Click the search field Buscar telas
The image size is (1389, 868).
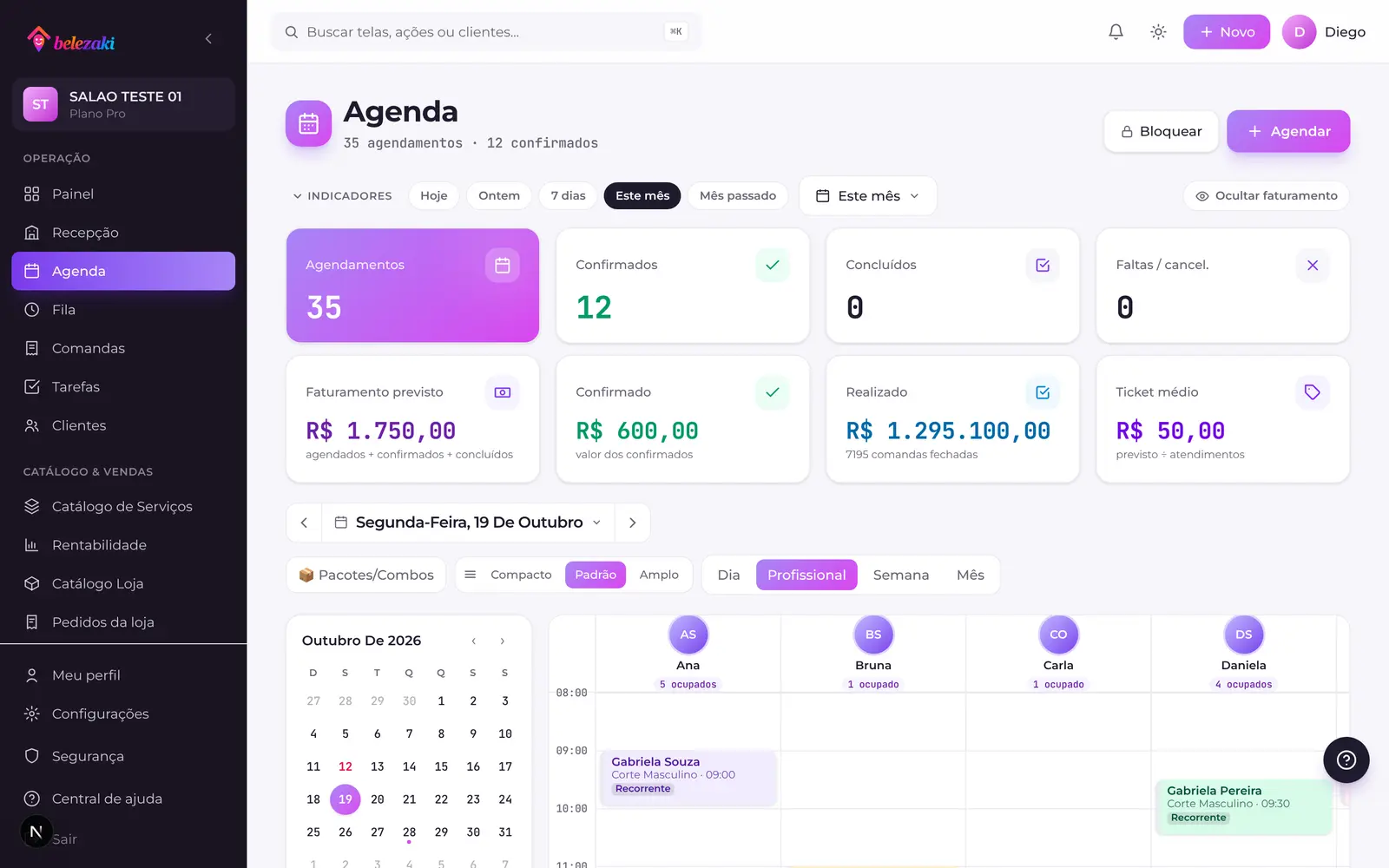coord(487,32)
